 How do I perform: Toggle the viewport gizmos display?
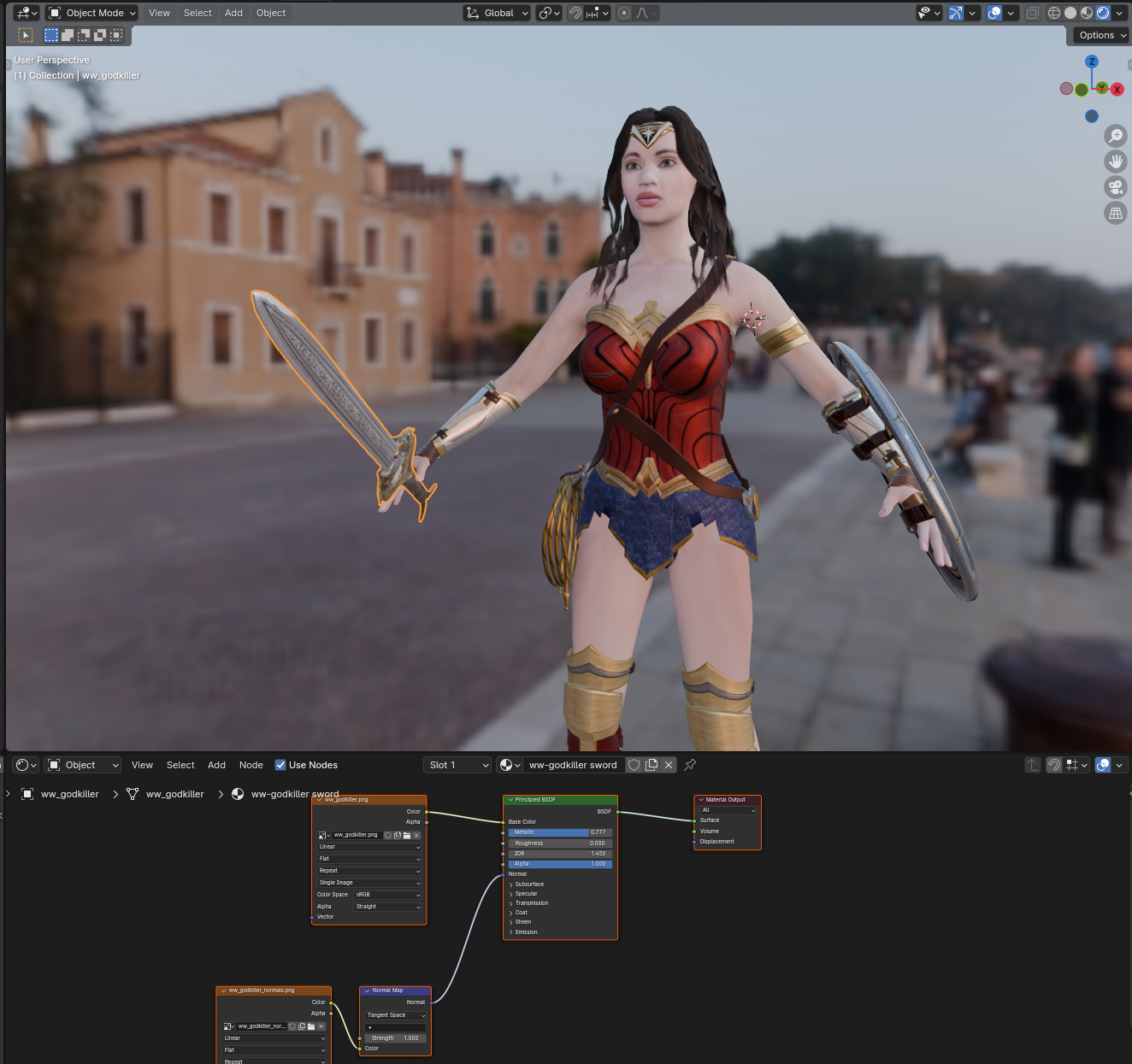(x=956, y=13)
